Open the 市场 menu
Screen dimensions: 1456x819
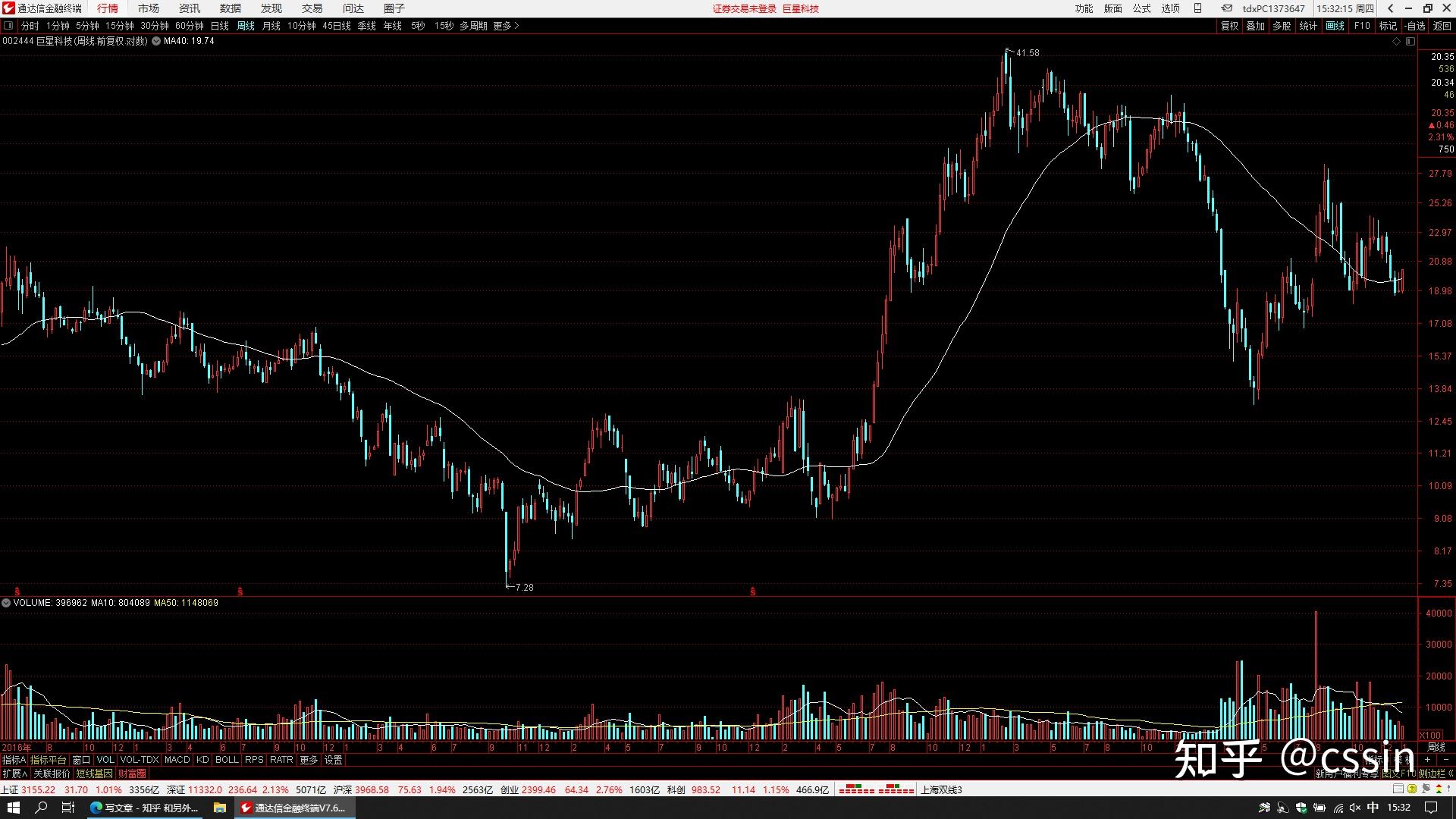149,8
